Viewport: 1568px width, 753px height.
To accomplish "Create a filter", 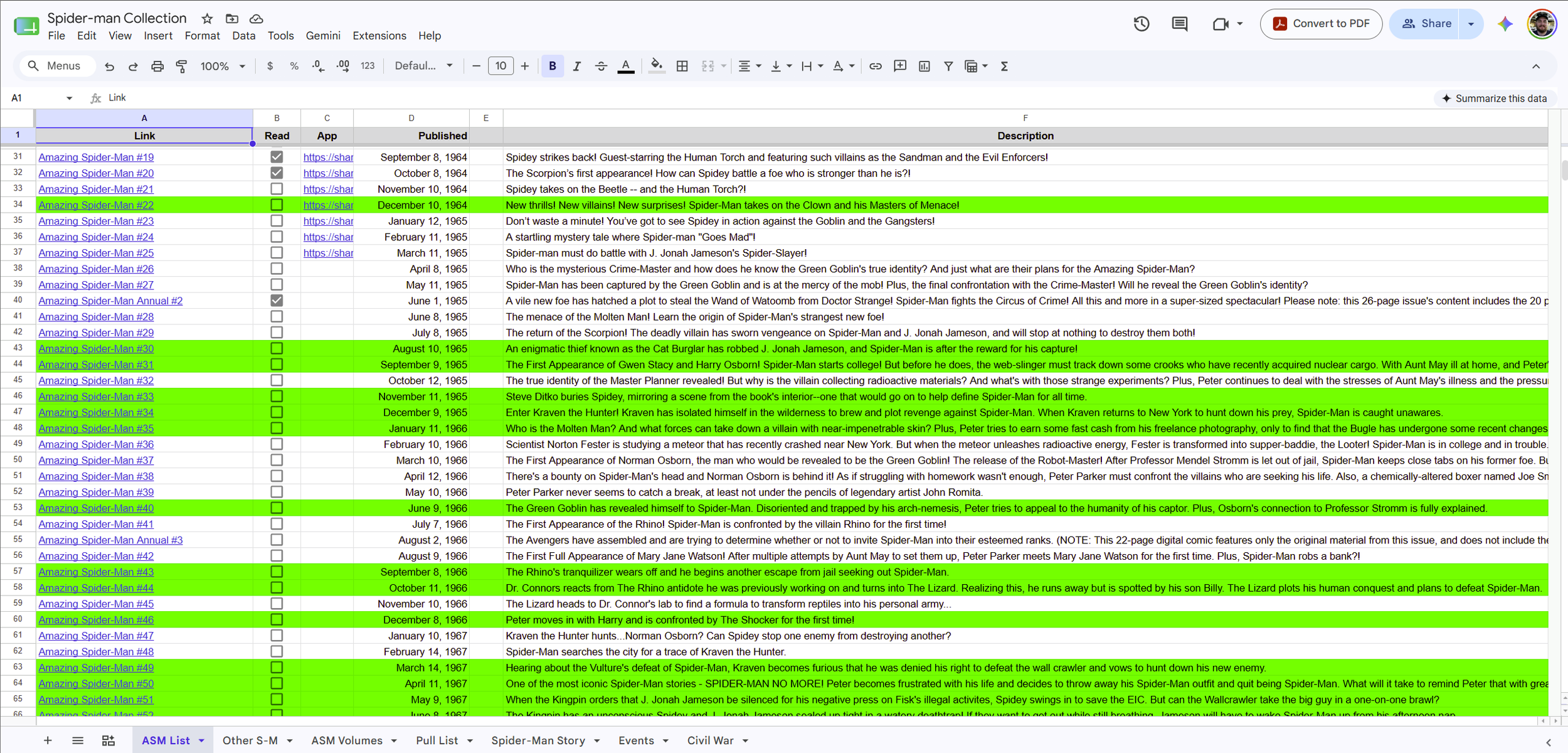I will 948,66.
